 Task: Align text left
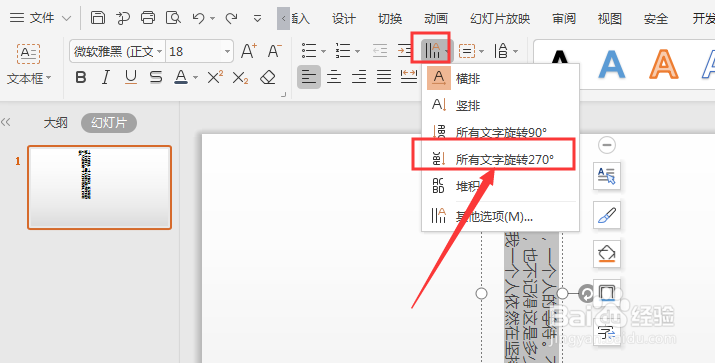pyautogui.click(x=309, y=77)
